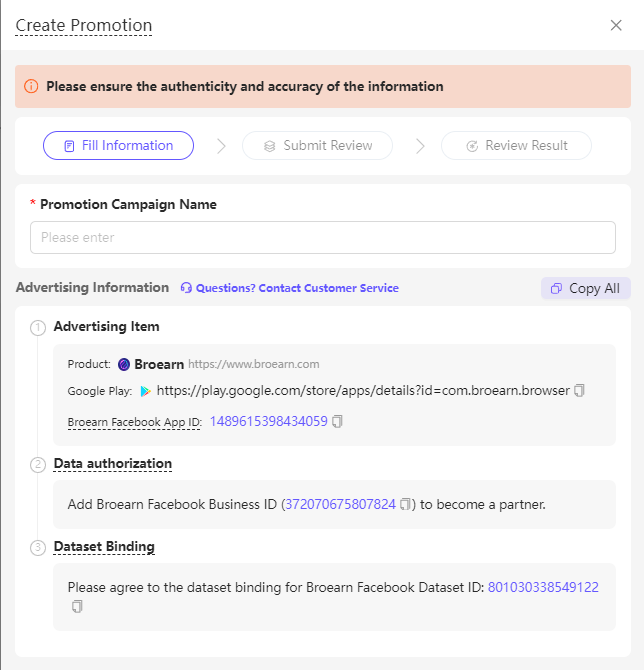The width and height of the screenshot is (644, 670).
Task: Click the Broearn product logo
Action: (x=124, y=365)
